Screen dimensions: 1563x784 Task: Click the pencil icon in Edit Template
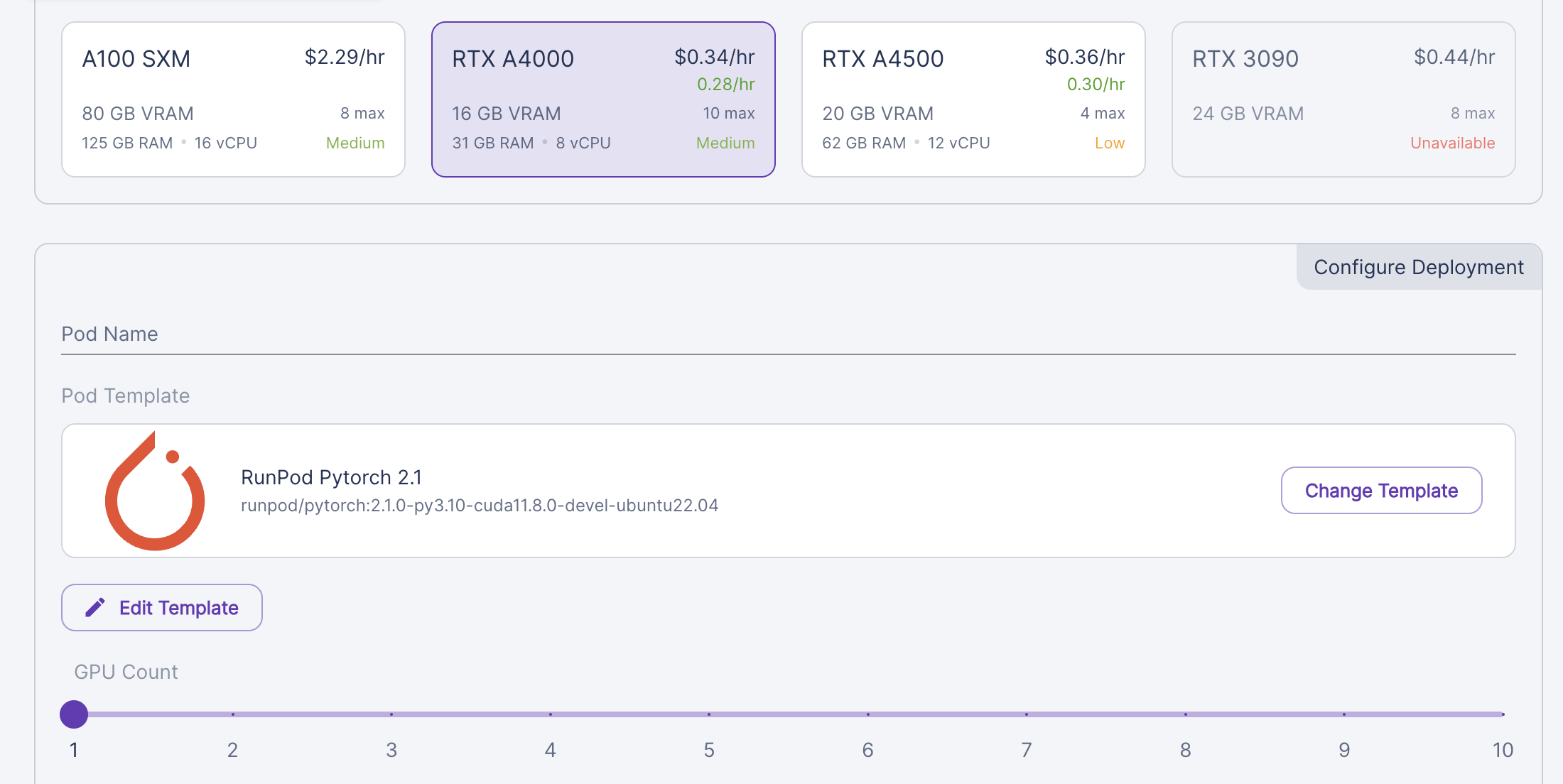(95, 608)
